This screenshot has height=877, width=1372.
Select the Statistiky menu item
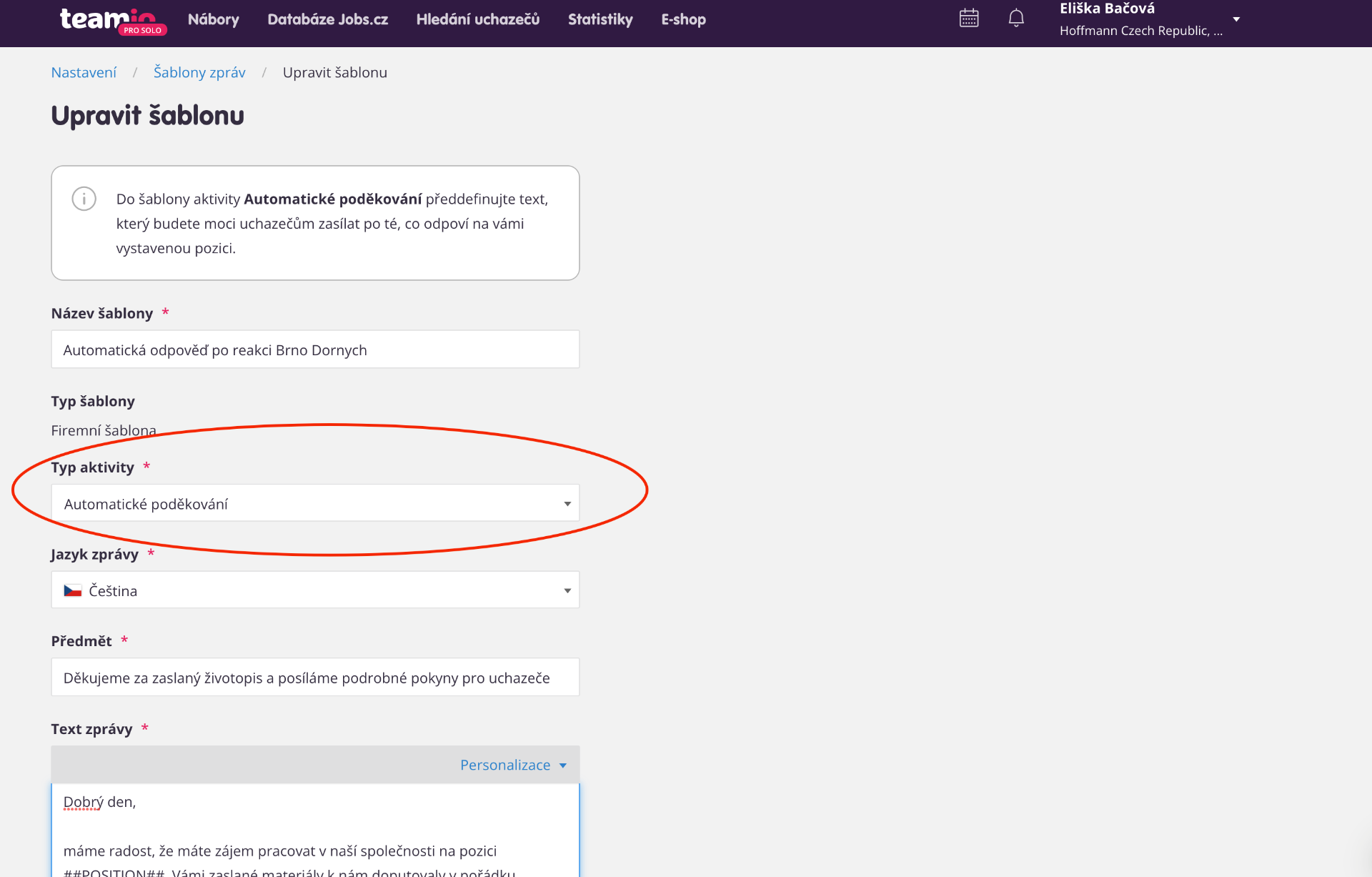coord(600,19)
